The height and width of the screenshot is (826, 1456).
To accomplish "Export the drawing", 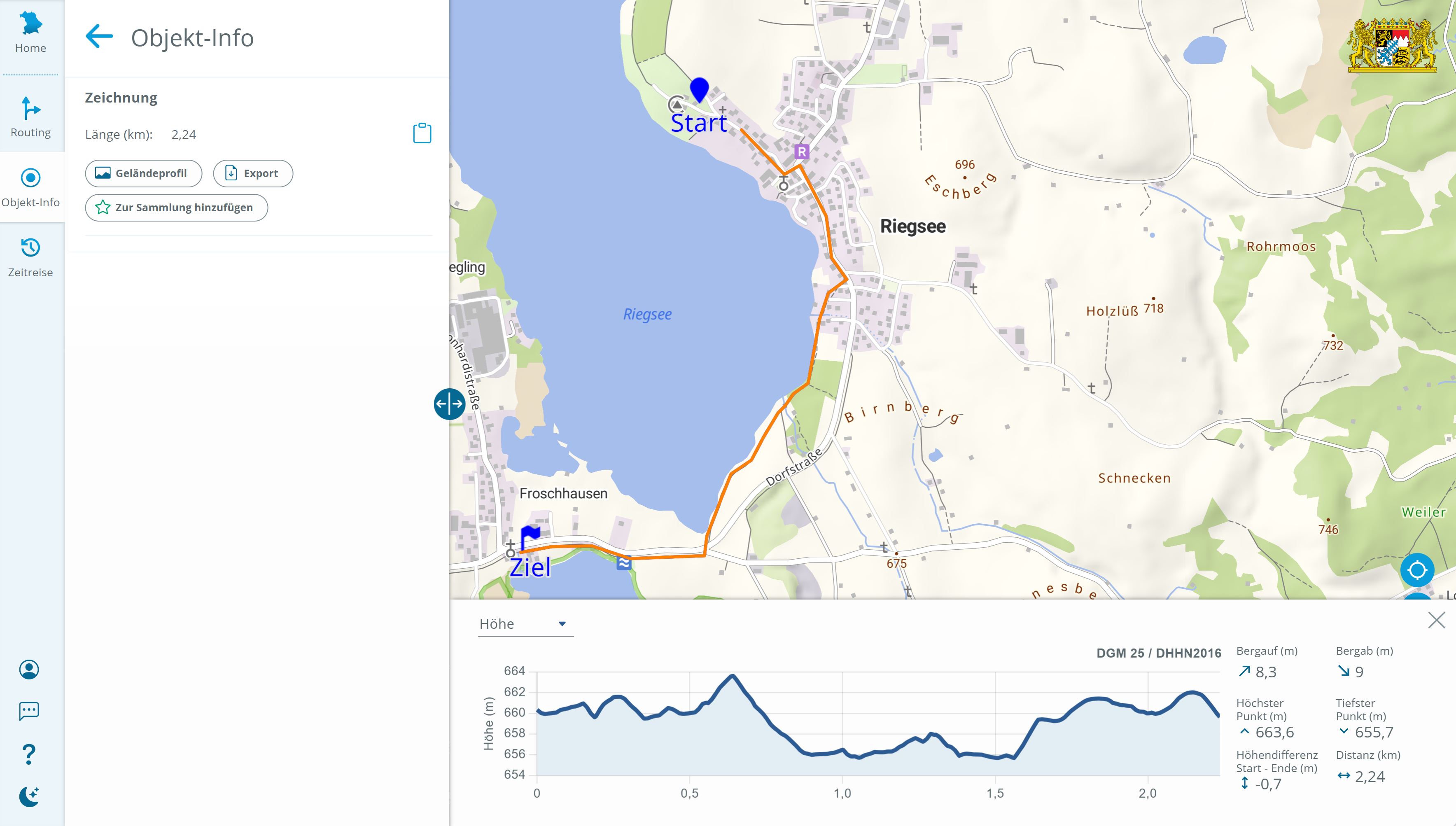I will (253, 174).
